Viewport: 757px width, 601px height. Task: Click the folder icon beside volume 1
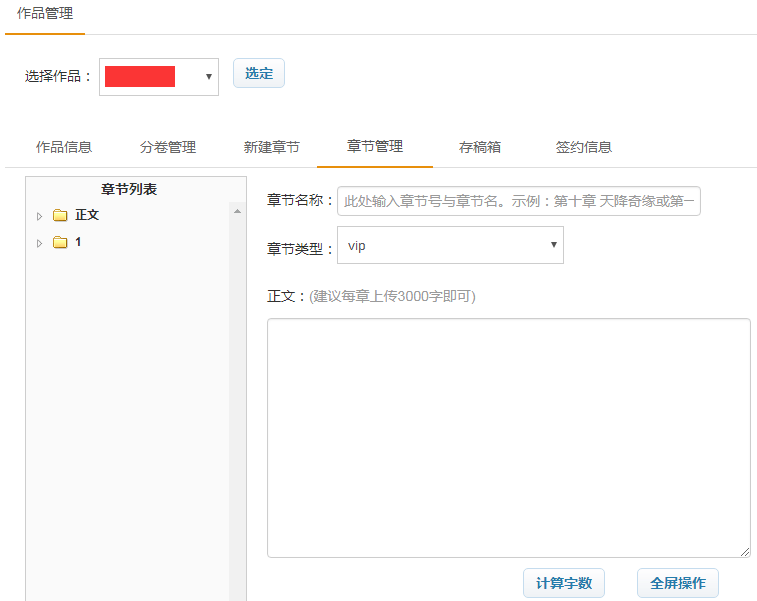coord(60,242)
